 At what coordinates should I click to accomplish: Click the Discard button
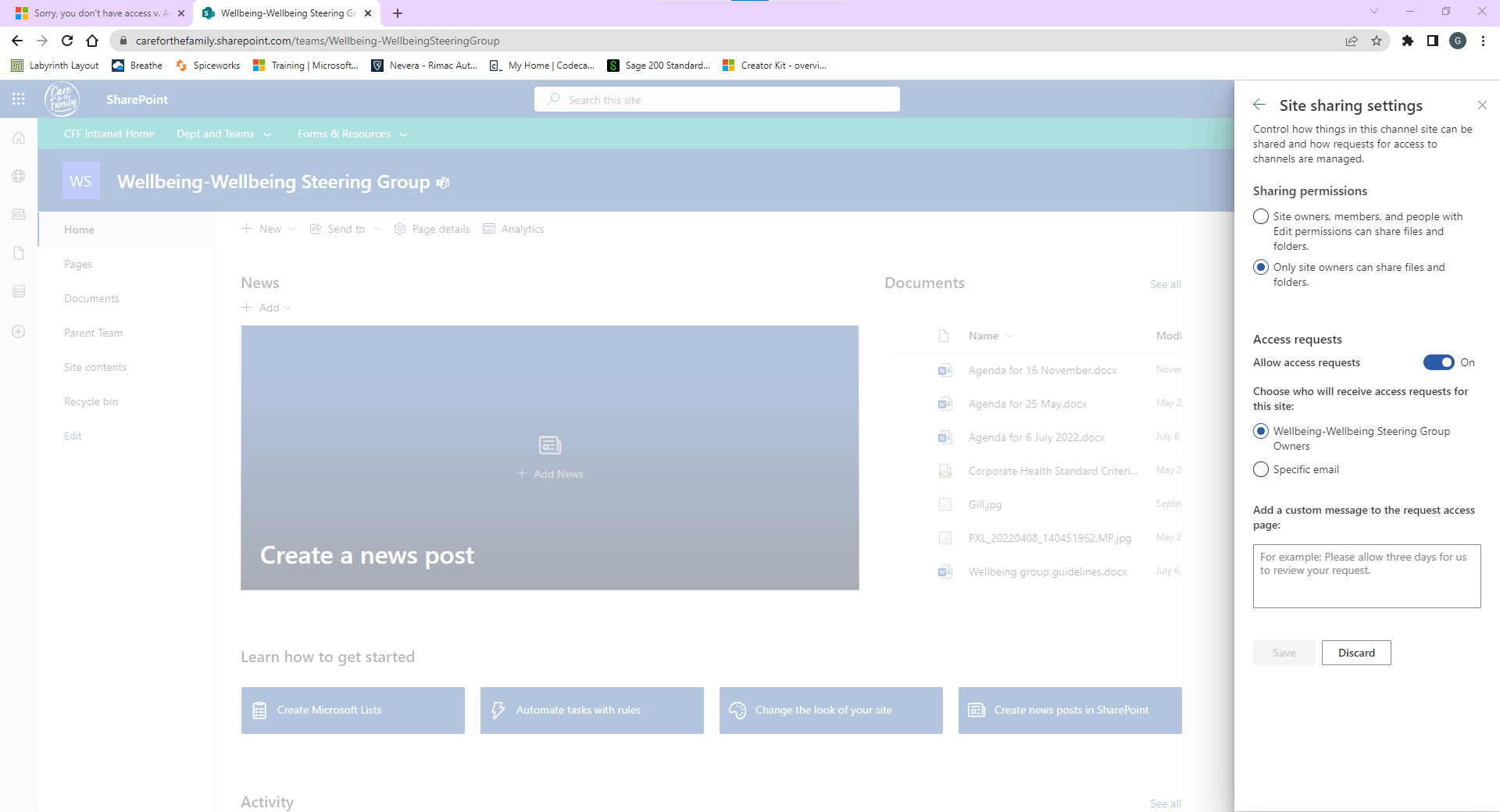[1356, 653]
